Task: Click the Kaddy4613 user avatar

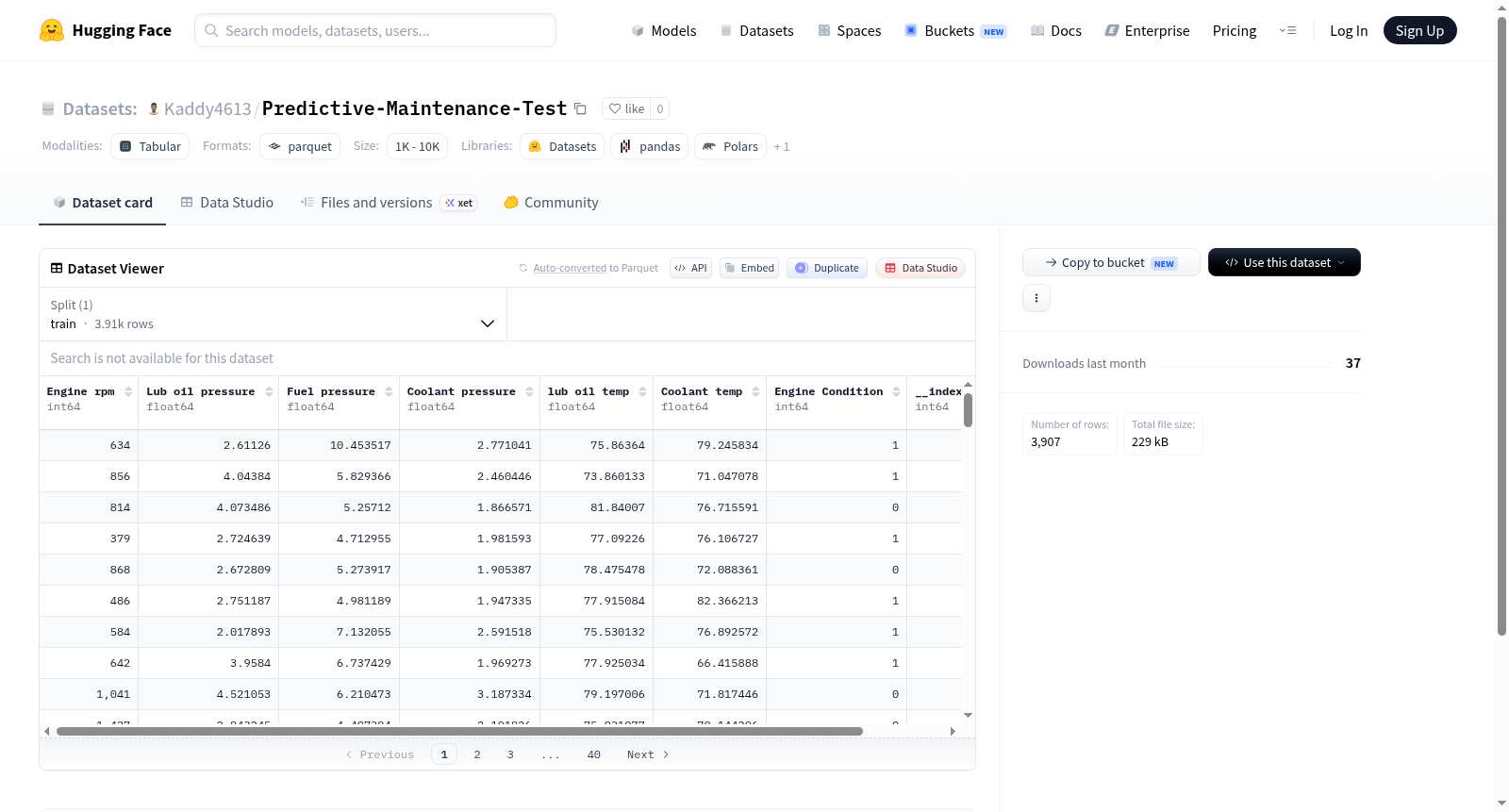Action: (x=154, y=108)
